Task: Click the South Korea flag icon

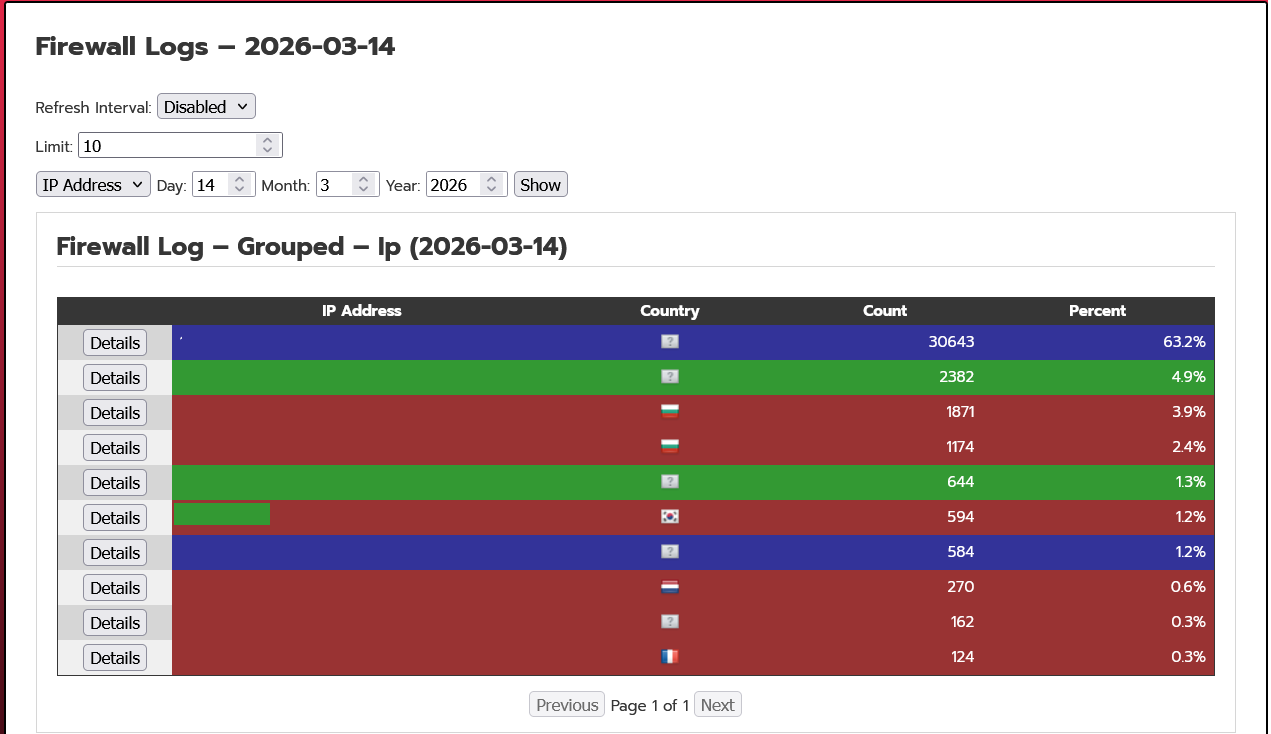Action: click(670, 517)
